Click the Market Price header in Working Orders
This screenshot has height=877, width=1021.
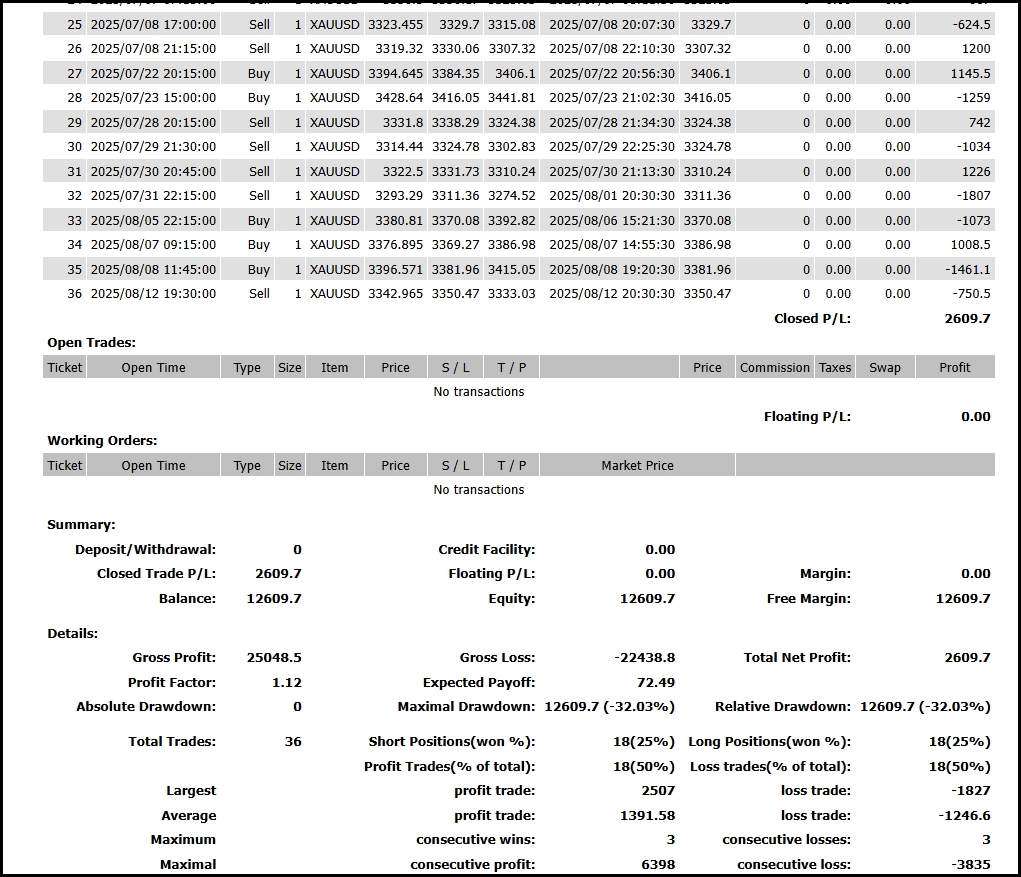[x=637, y=466]
